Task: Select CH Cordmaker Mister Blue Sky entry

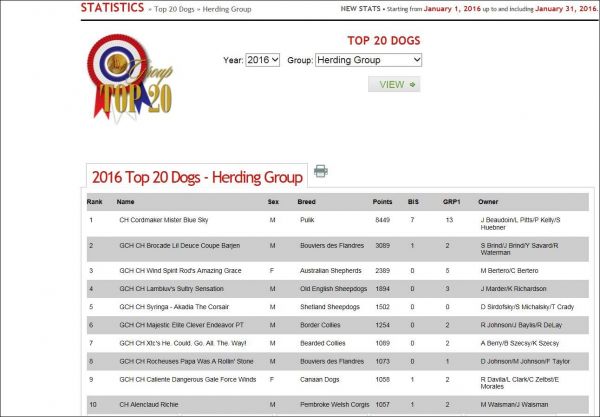Action: (165, 219)
